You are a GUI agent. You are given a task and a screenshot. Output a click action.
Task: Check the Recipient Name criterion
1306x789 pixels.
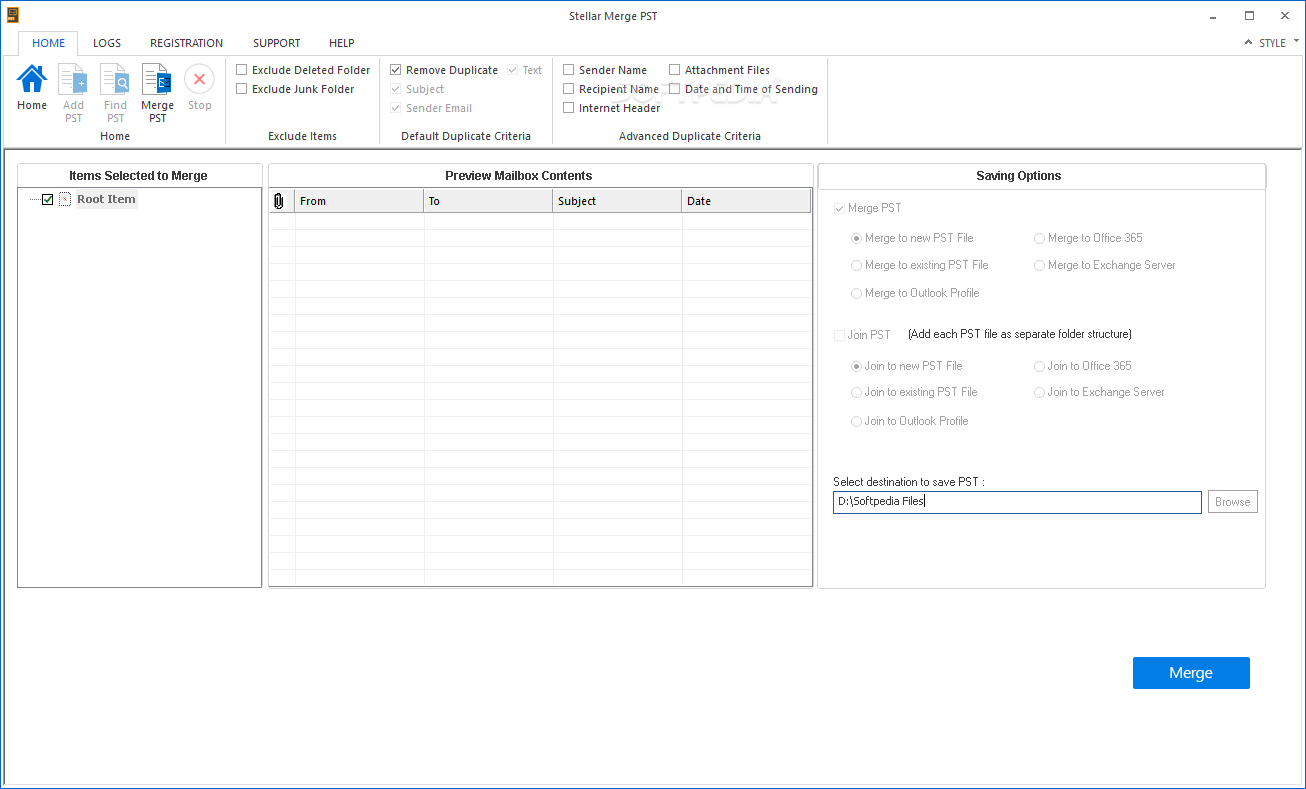click(569, 89)
